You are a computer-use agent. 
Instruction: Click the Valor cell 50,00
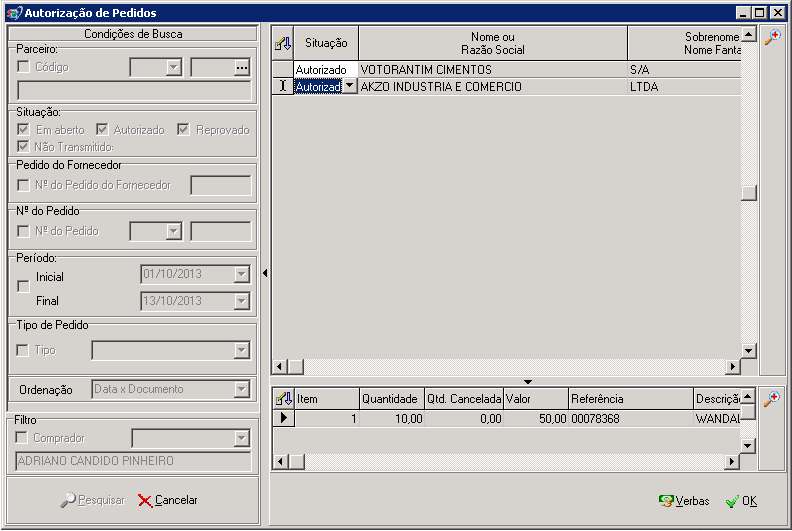pos(536,418)
